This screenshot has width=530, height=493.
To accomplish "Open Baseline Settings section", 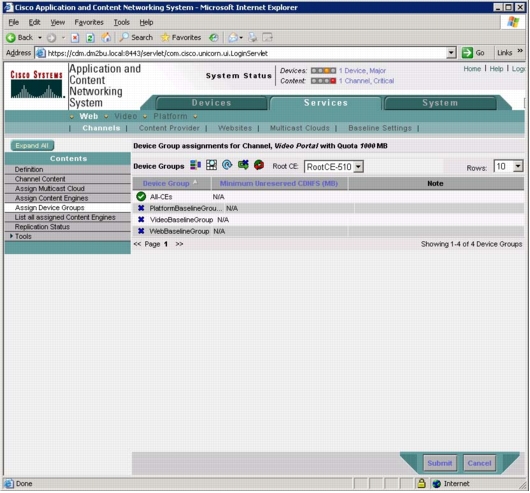I will pos(380,128).
